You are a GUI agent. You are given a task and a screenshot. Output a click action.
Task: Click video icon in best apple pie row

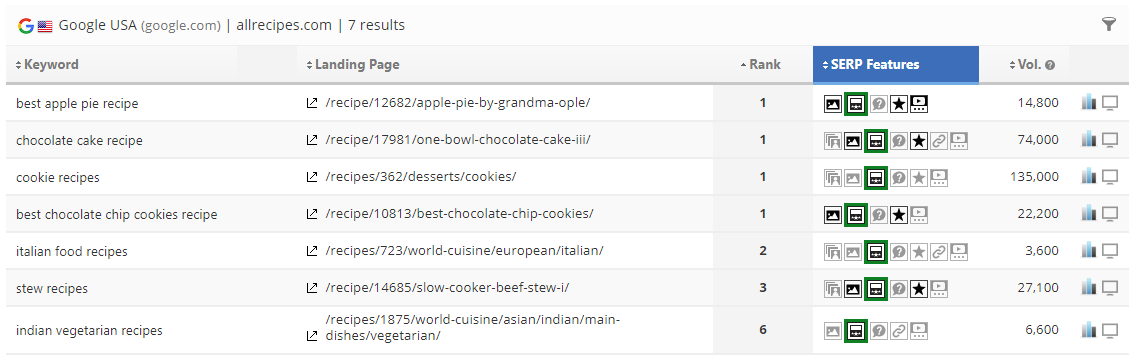point(919,103)
